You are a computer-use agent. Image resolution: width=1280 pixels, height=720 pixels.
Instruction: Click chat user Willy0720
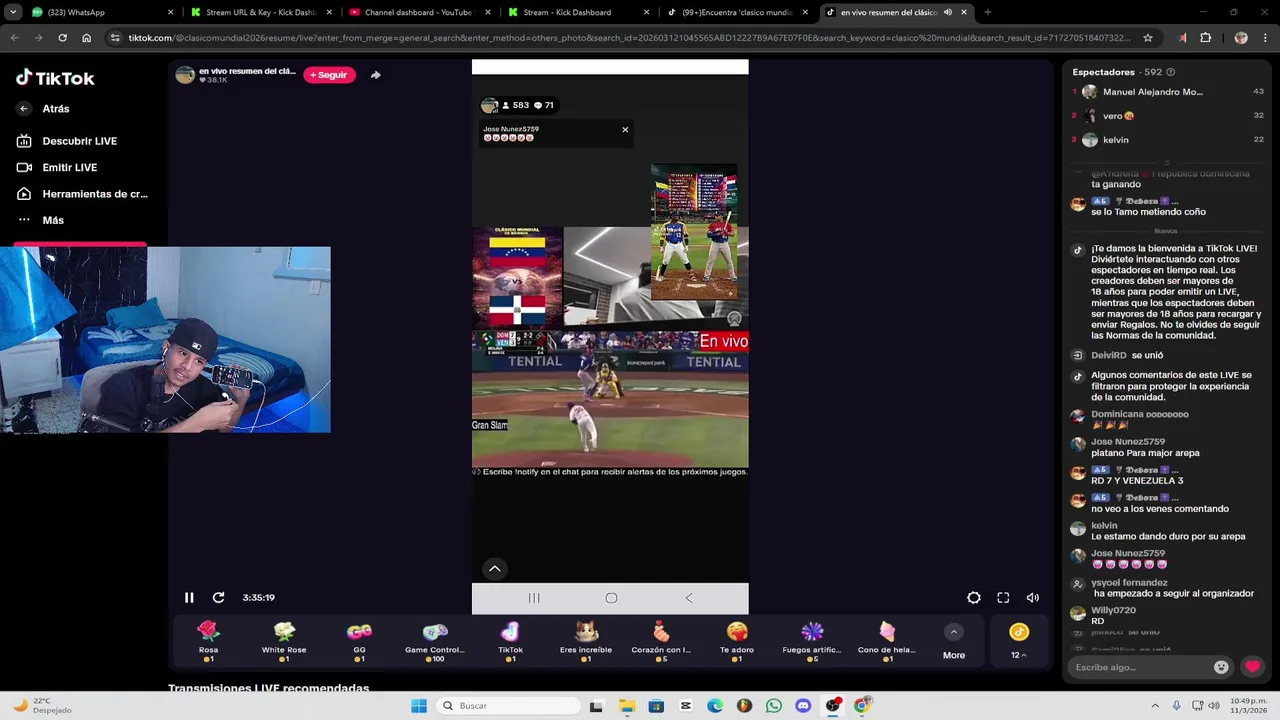(x=1113, y=610)
